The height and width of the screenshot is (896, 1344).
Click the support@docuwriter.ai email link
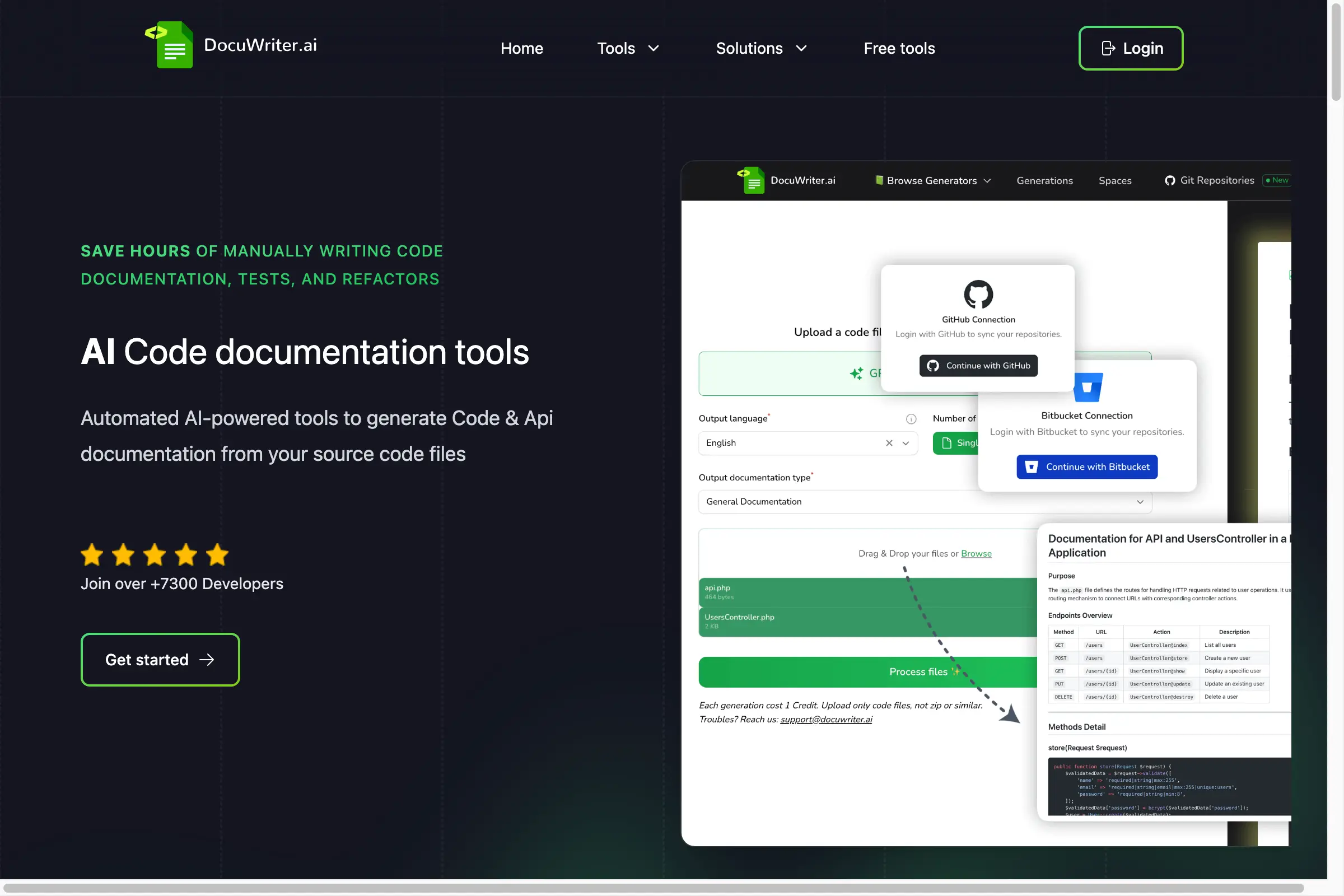[825, 720]
